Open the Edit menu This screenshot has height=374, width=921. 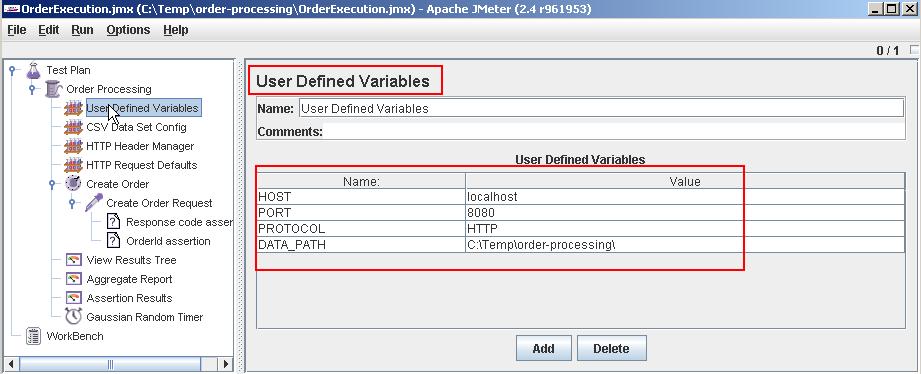point(49,30)
